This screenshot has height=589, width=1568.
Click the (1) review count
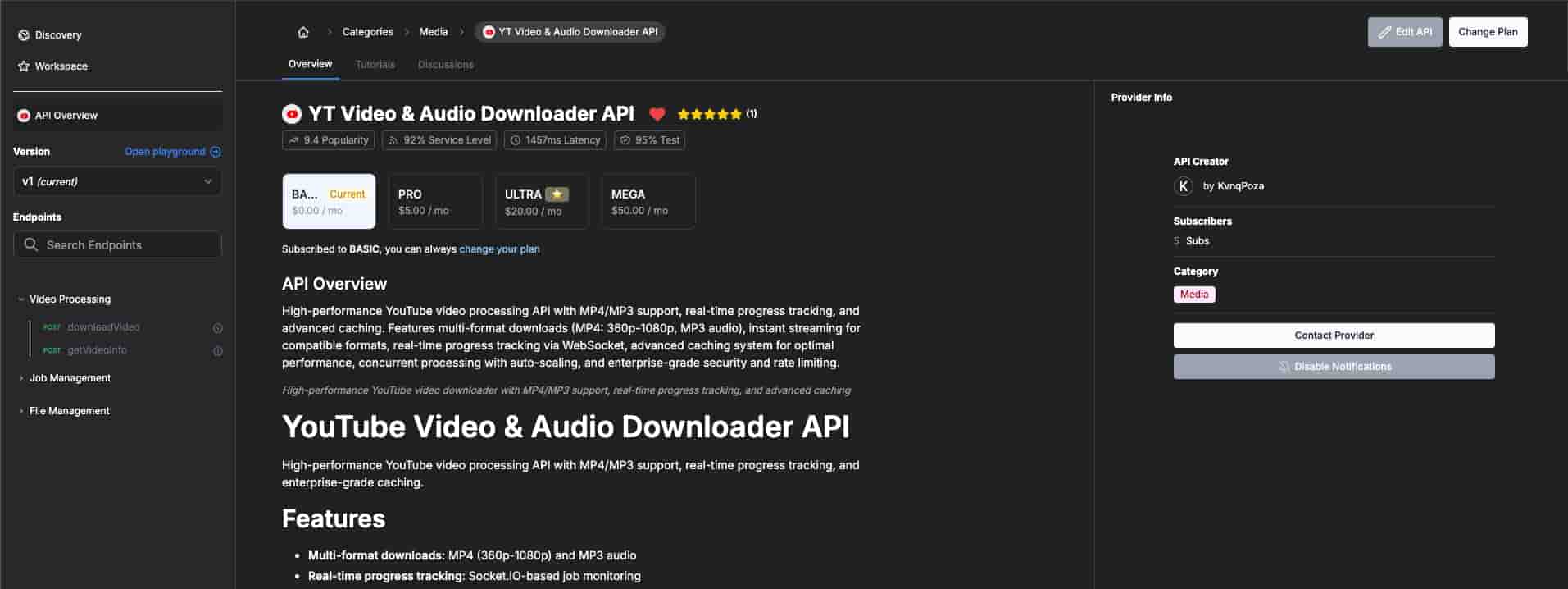click(x=752, y=114)
